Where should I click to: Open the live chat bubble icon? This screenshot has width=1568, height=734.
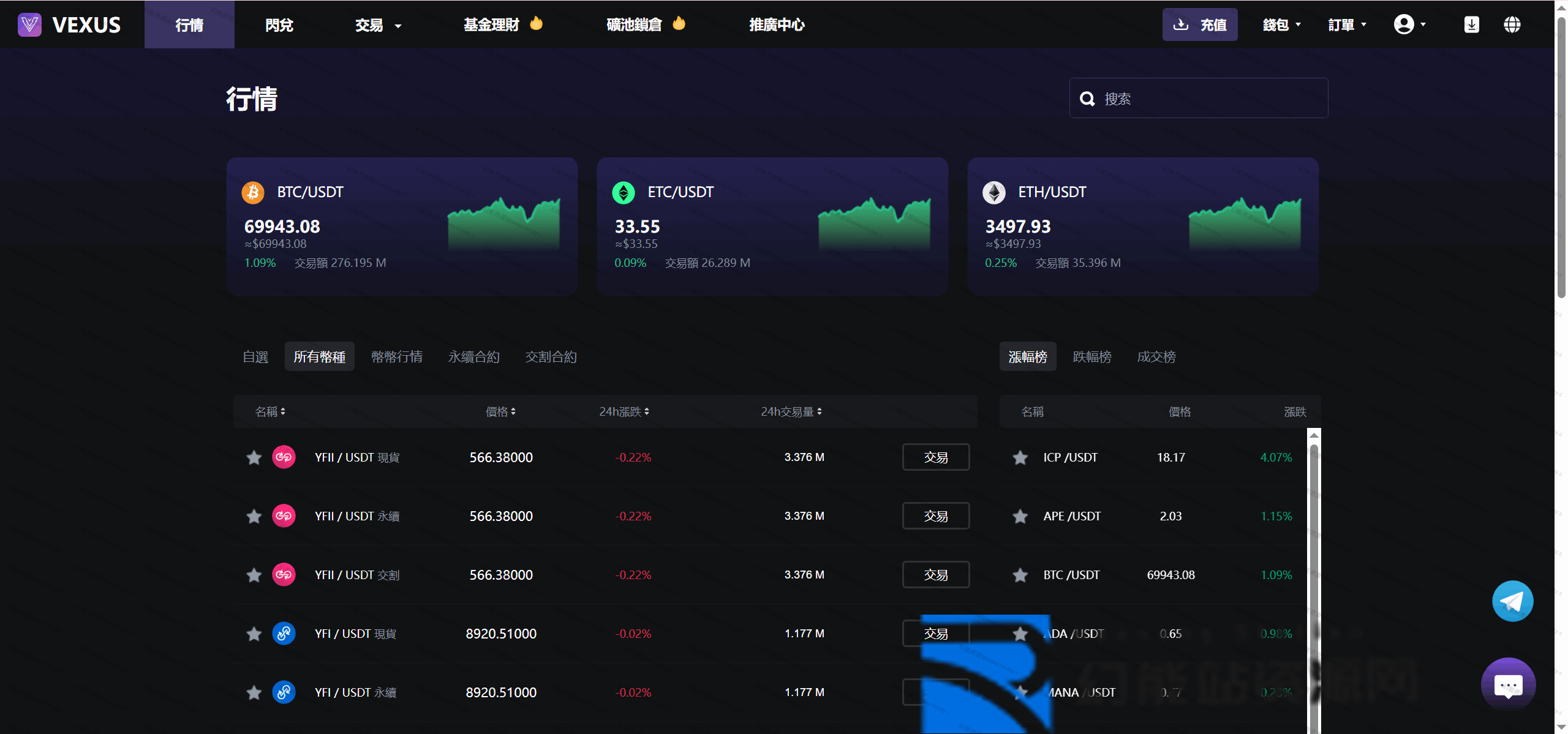tap(1508, 684)
